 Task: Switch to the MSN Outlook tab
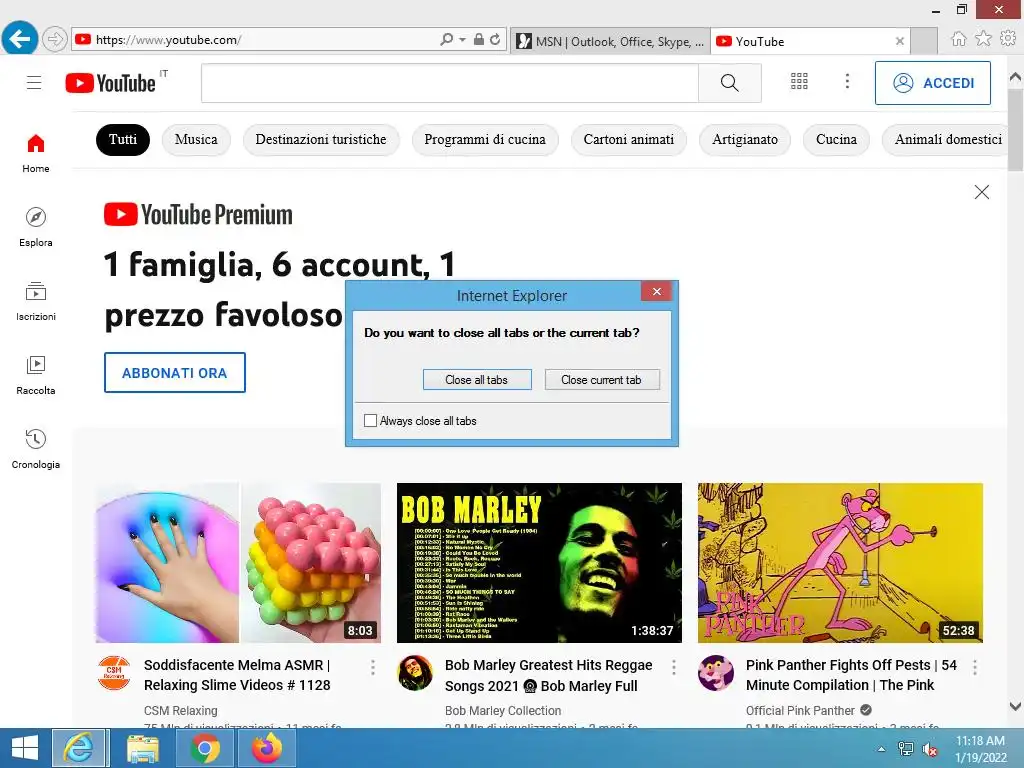pyautogui.click(x=611, y=41)
